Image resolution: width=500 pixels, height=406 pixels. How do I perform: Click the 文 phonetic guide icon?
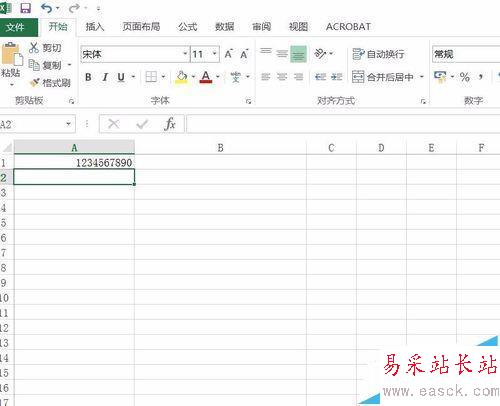pyautogui.click(x=236, y=77)
